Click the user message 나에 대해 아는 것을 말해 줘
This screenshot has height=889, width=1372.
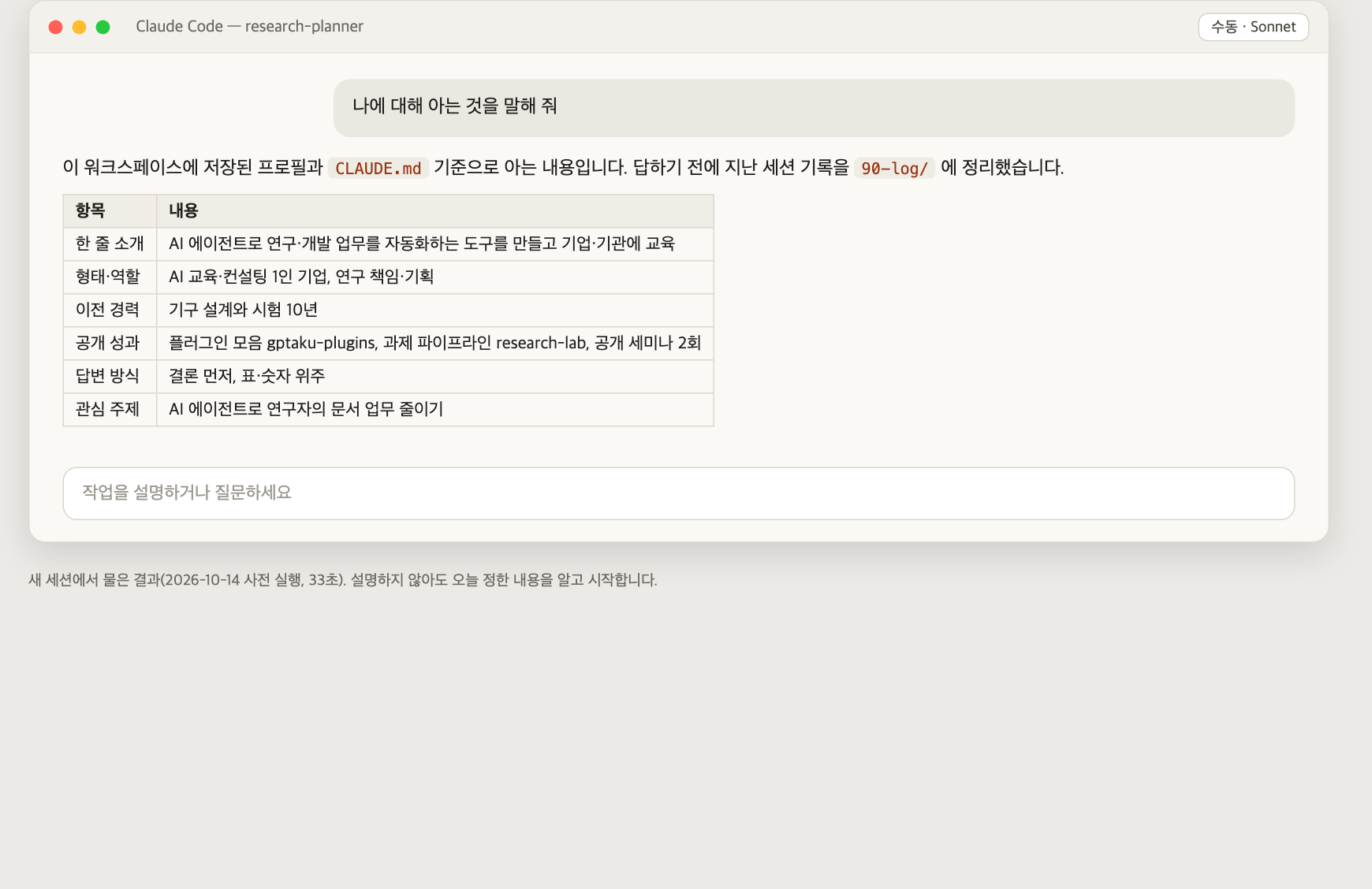[814, 108]
